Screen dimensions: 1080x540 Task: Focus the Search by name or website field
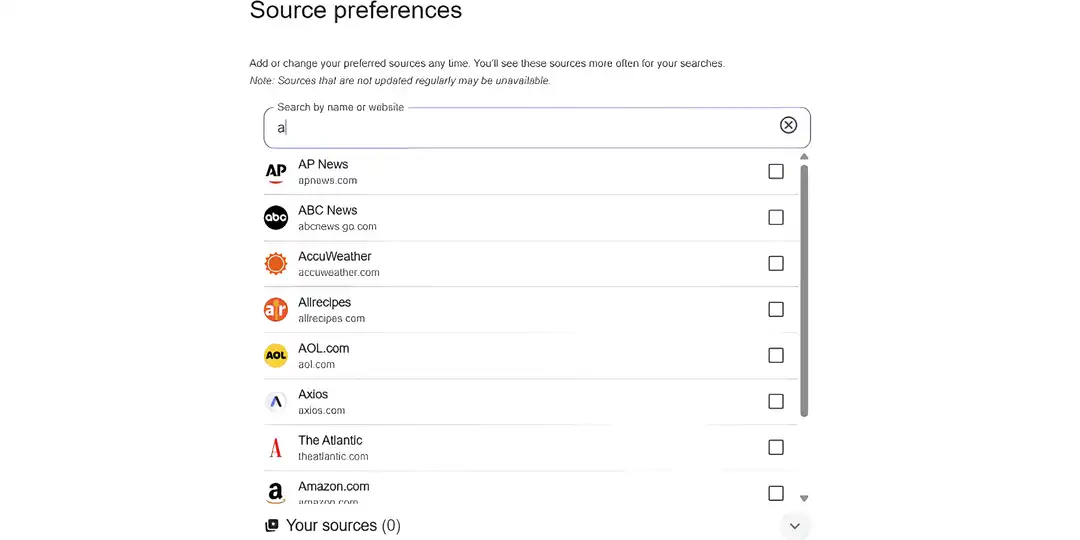(537, 127)
